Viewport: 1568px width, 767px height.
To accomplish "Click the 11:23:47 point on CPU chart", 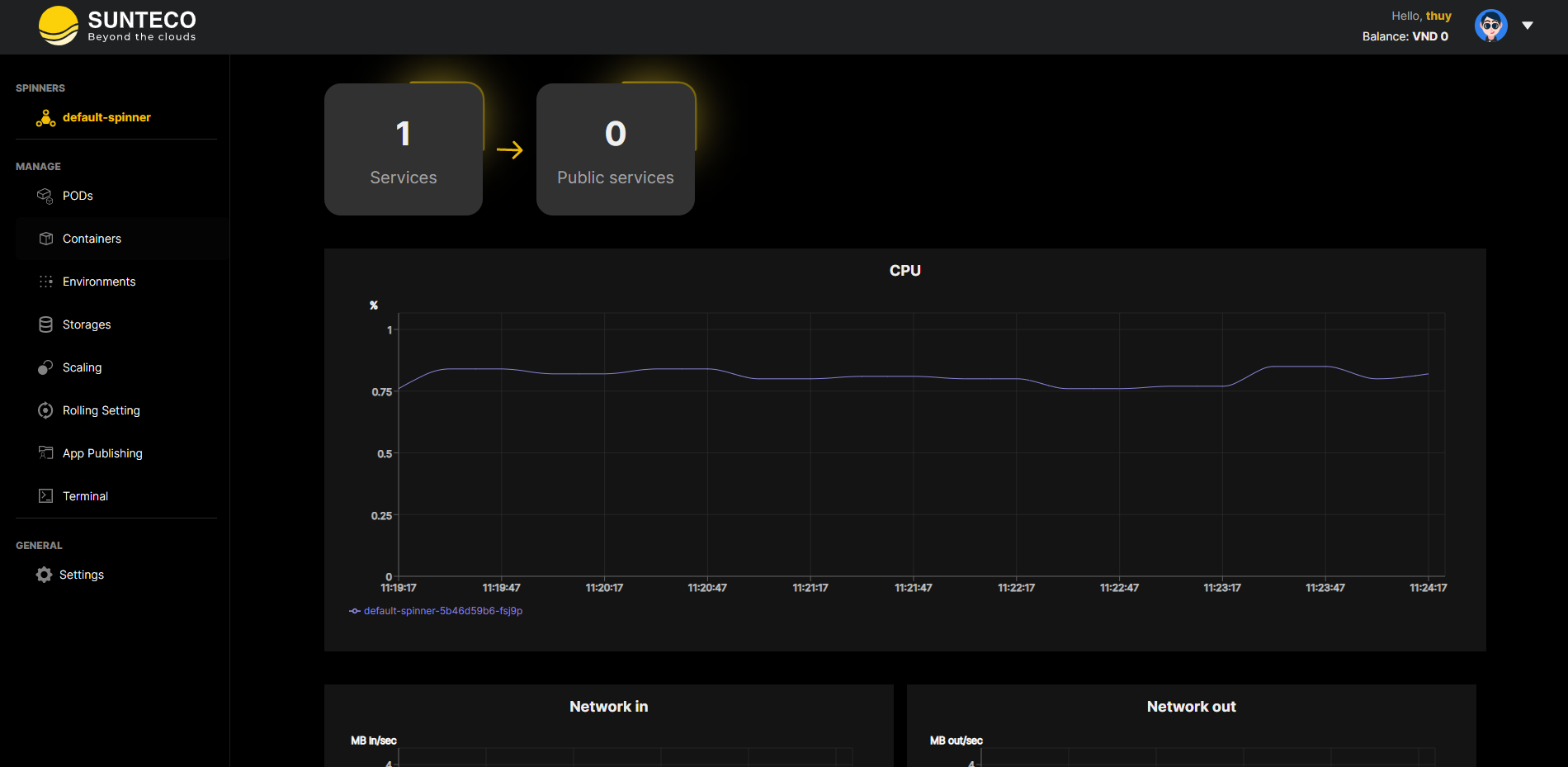I will (1325, 367).
